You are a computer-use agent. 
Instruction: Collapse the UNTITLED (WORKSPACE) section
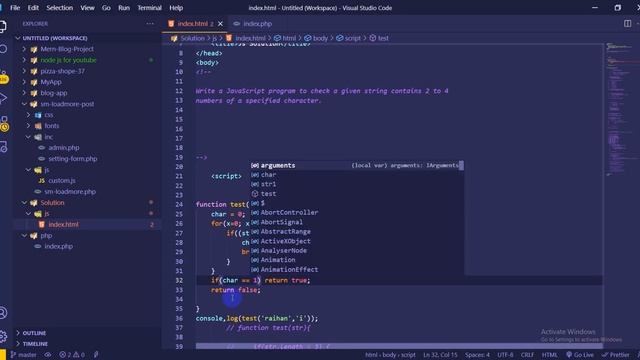55,38
